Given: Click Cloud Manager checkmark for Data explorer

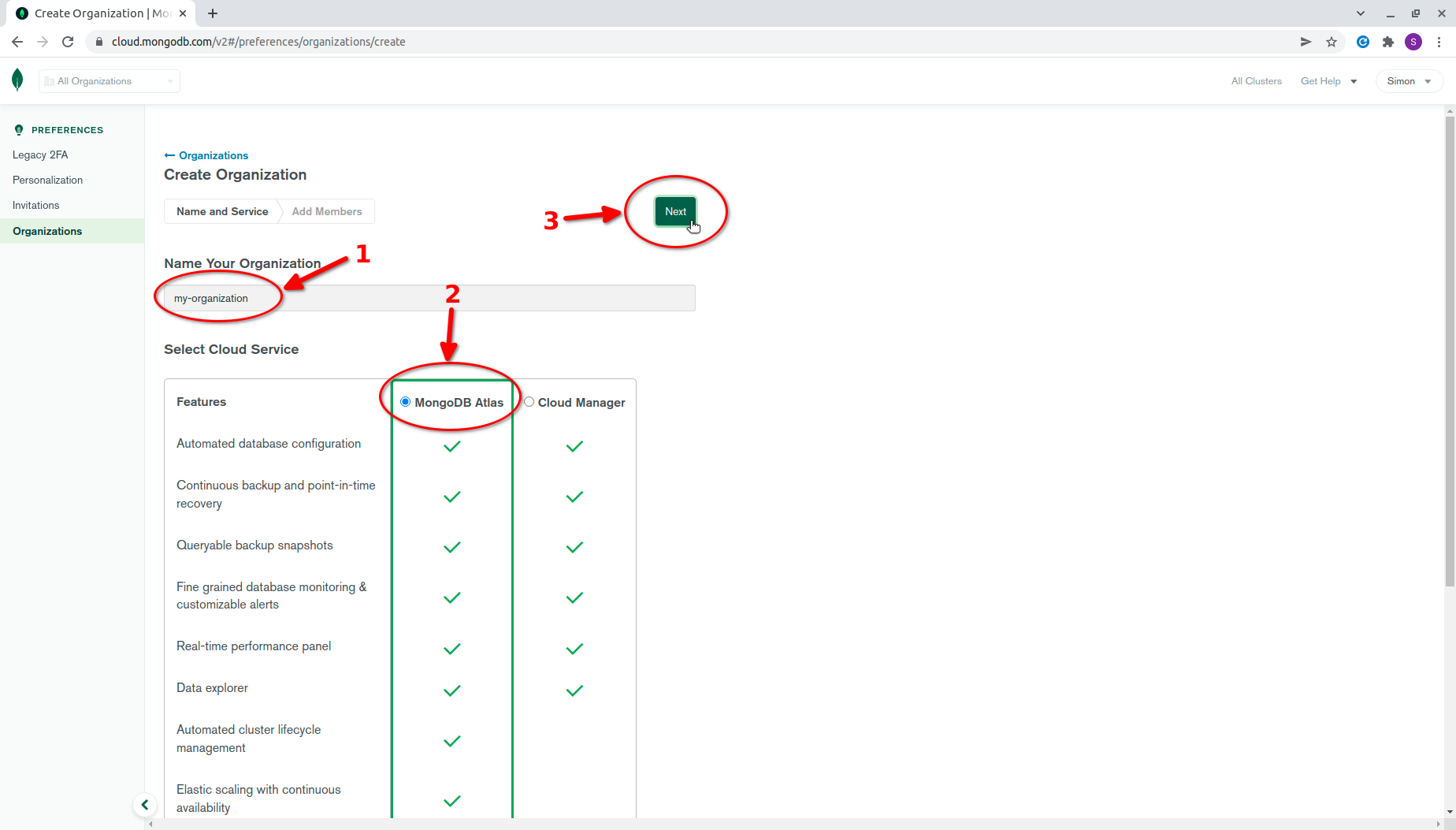Looking at the screenshot, I should [575, 690].
